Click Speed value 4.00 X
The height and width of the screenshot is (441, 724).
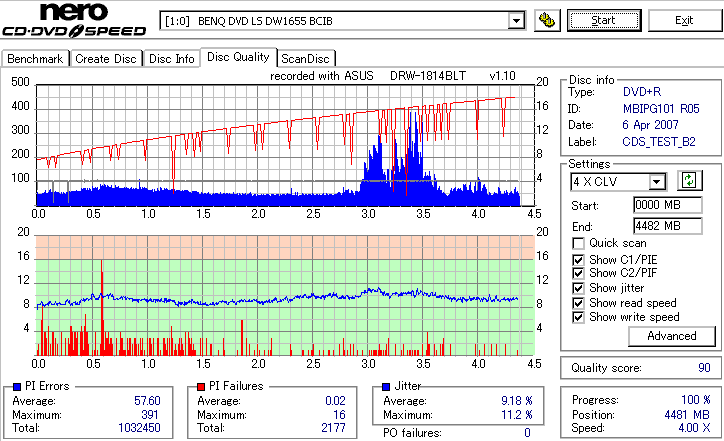(694, 428)
